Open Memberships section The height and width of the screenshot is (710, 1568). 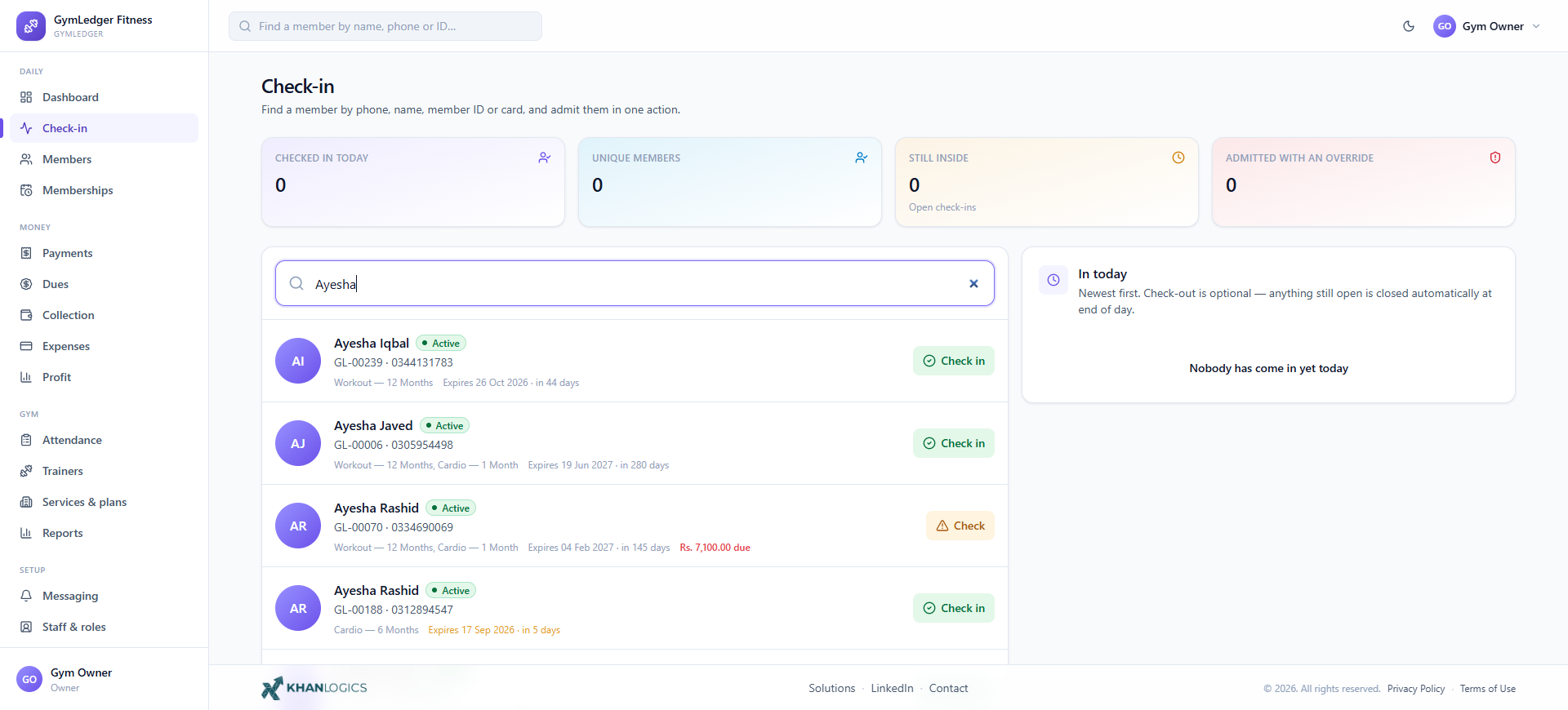104,190
